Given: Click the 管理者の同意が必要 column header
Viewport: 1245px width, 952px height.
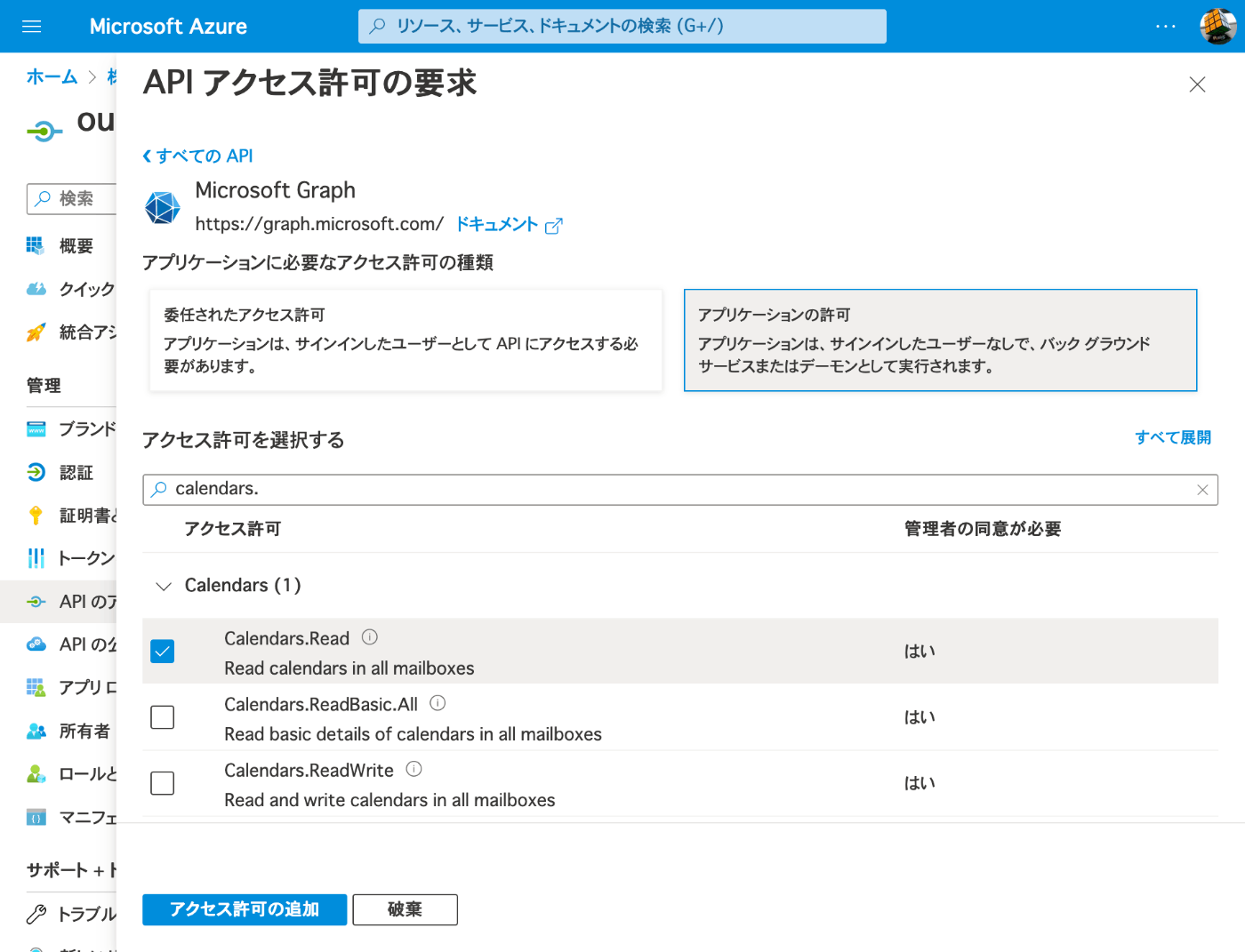Looking at the screenshot, I should (x=983, y=529).
